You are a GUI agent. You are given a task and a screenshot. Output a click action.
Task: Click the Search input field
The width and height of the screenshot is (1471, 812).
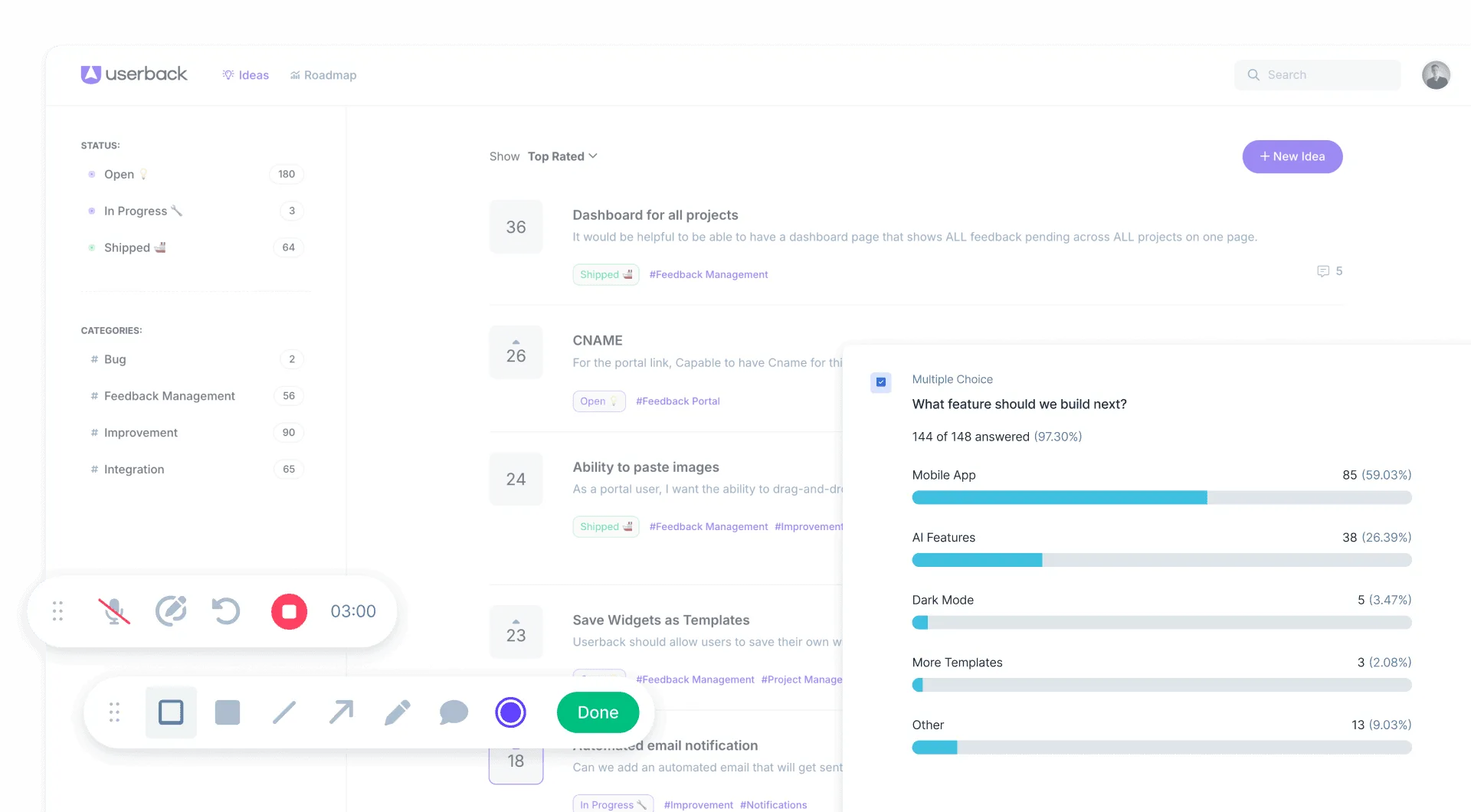(x=1317, y=74)
